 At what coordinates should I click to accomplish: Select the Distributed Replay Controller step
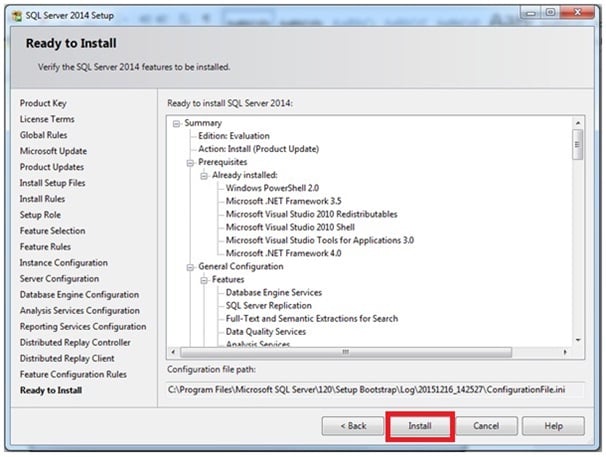click(75, 343)
